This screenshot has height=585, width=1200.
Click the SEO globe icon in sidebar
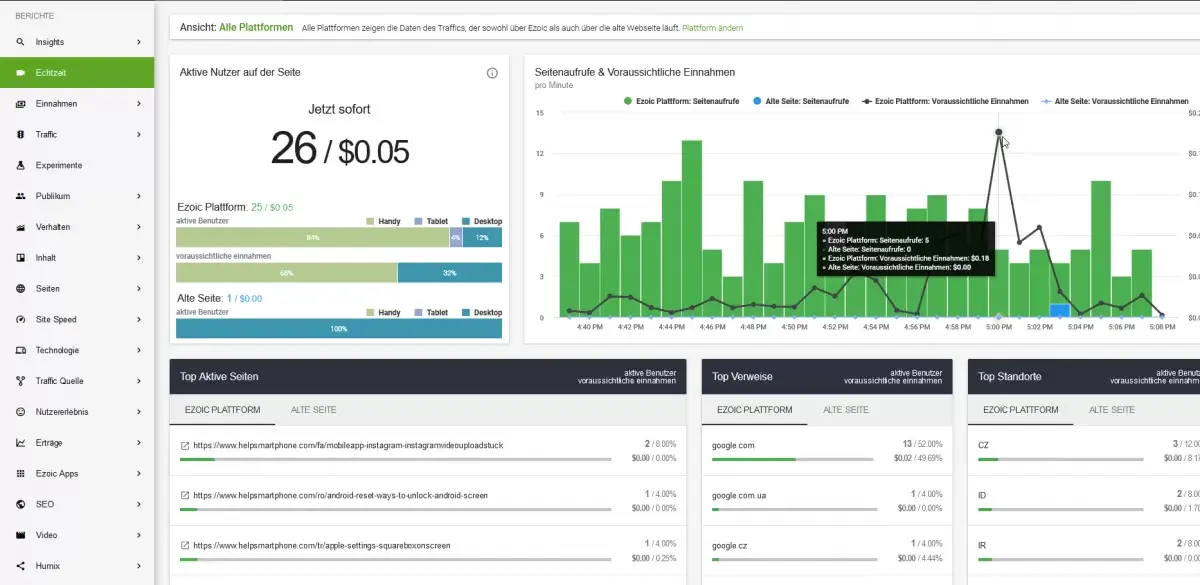20,505
